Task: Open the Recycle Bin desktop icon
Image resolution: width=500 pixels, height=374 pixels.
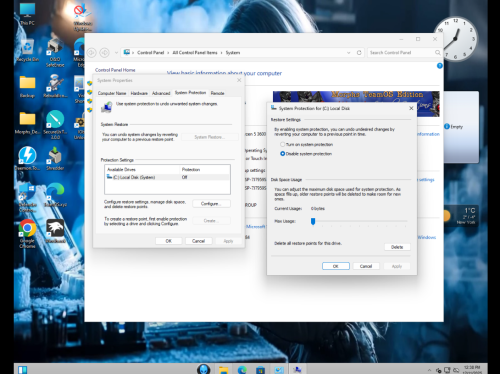Action: point(27,50)
